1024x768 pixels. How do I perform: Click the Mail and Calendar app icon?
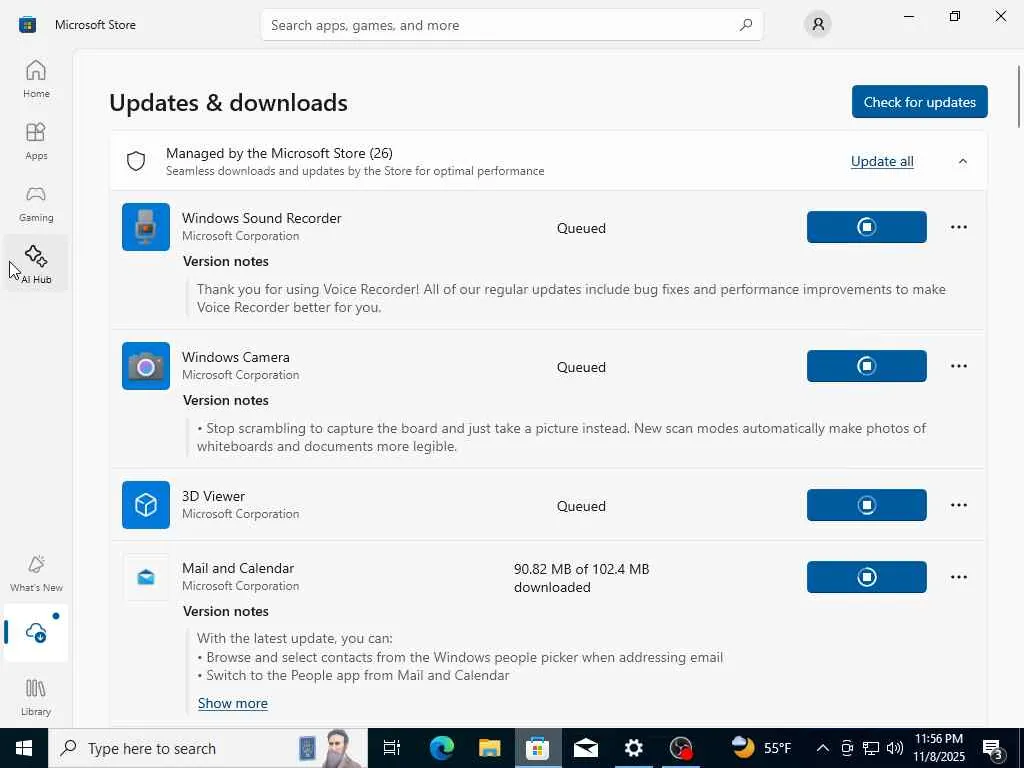146,577
